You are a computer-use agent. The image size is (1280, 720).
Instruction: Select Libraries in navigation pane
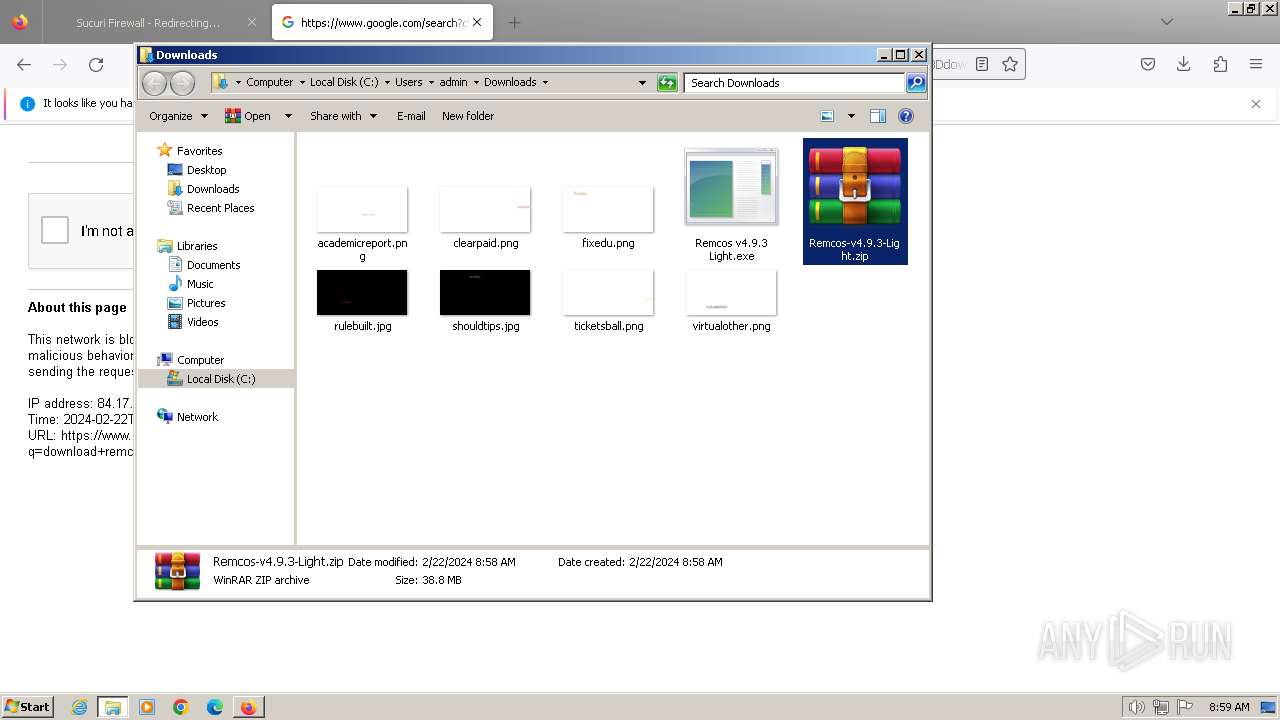point(197,246)
